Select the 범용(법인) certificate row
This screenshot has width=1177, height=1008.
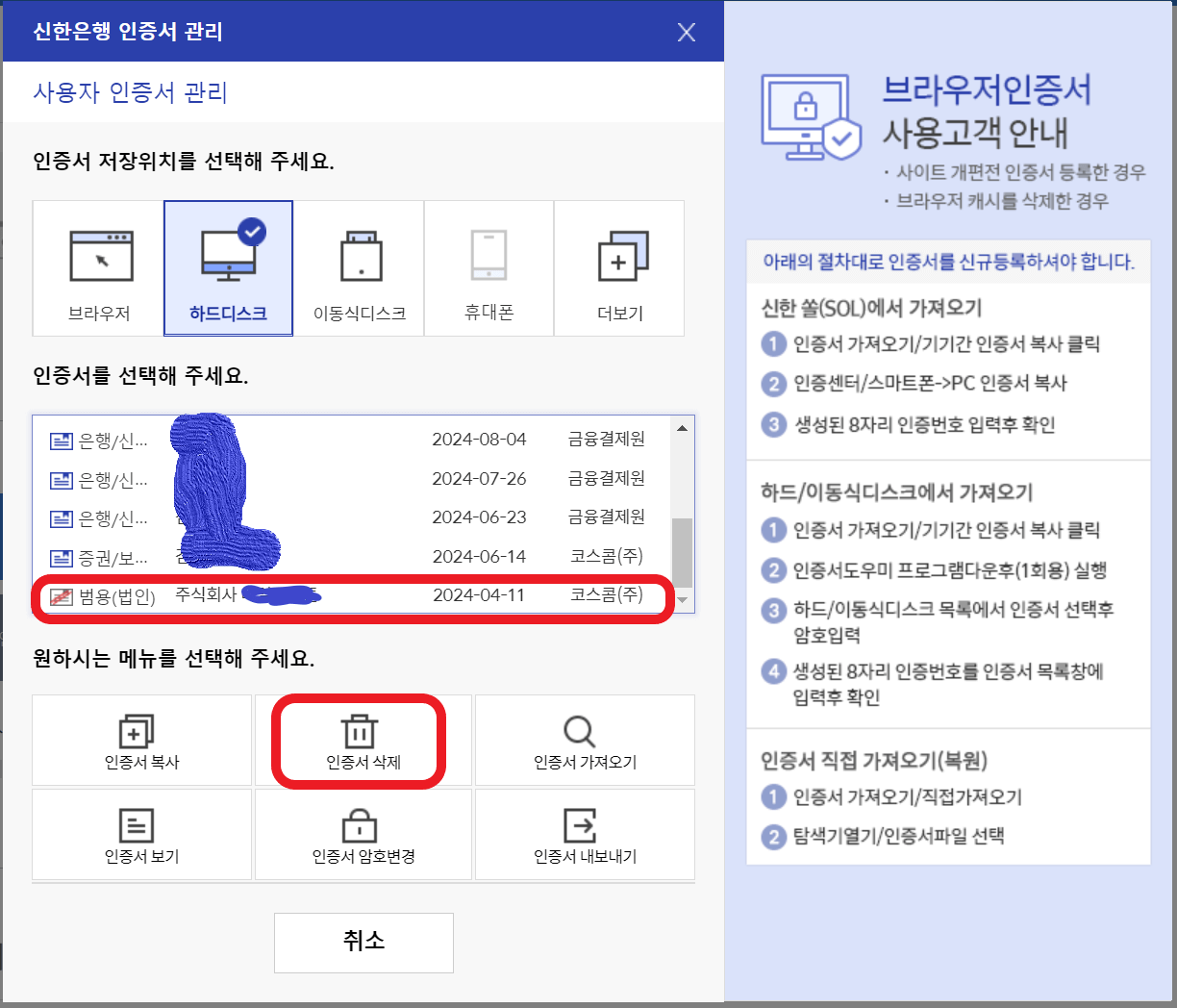352,595
